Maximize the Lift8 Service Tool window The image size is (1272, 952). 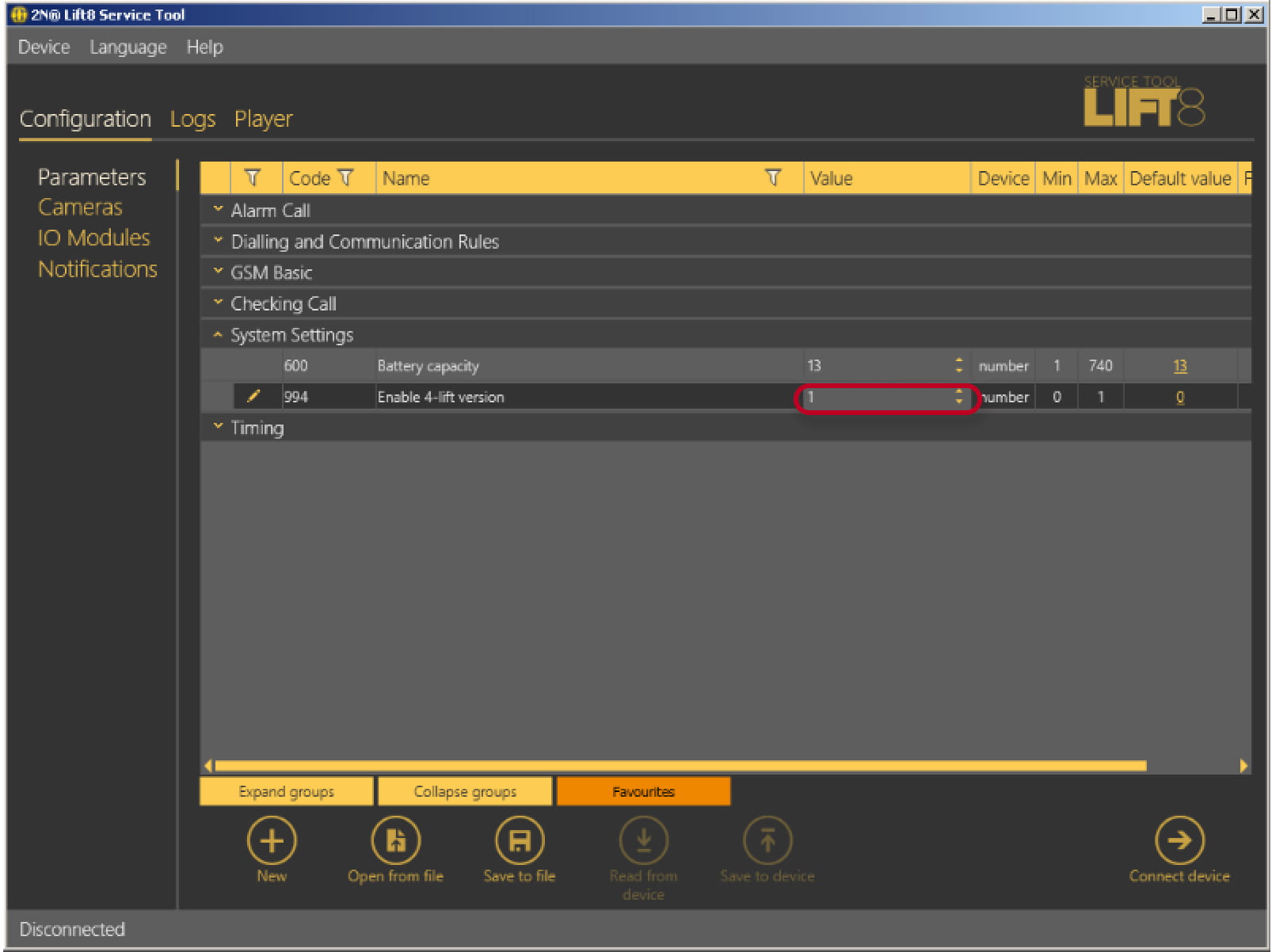[x=1232, y=14]
